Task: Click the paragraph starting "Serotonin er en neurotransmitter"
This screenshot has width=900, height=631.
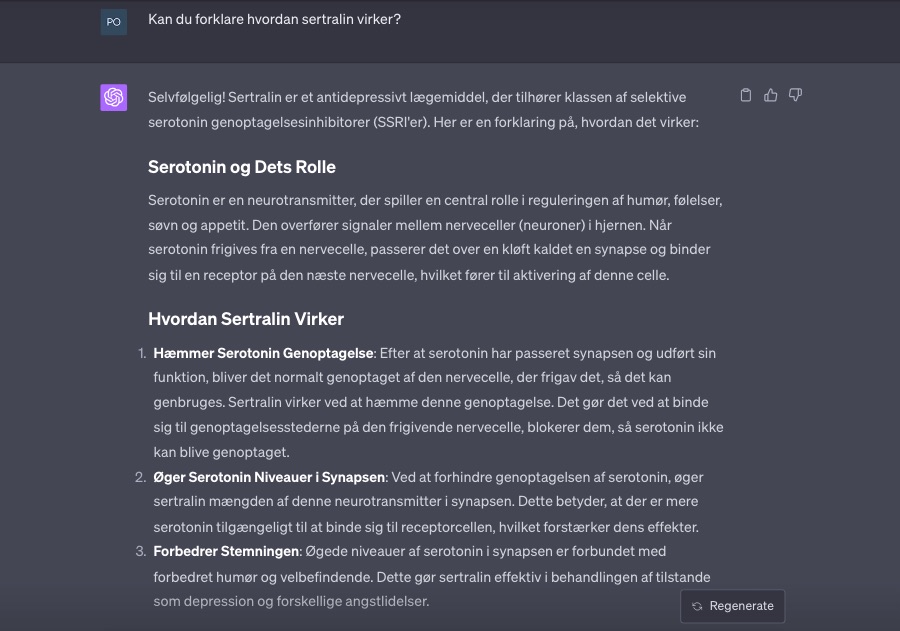Action: (435, 237)
